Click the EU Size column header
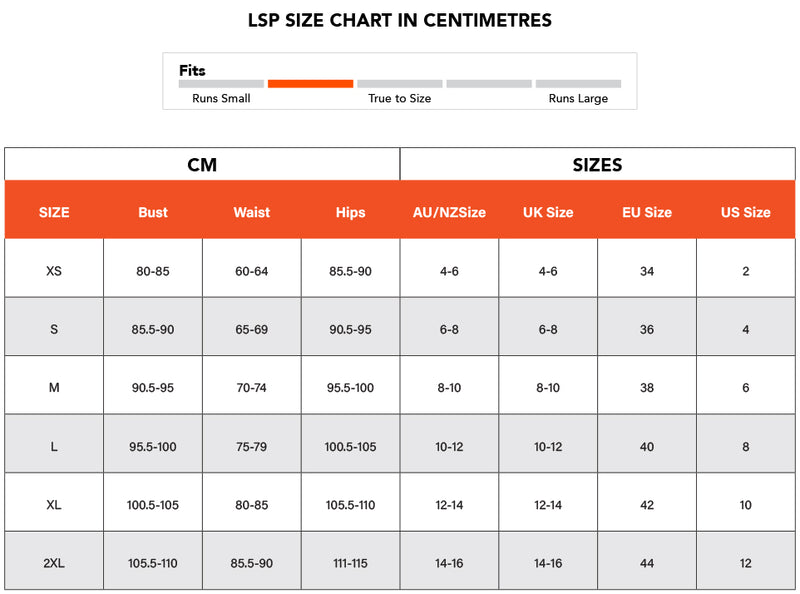 point(647,212)
